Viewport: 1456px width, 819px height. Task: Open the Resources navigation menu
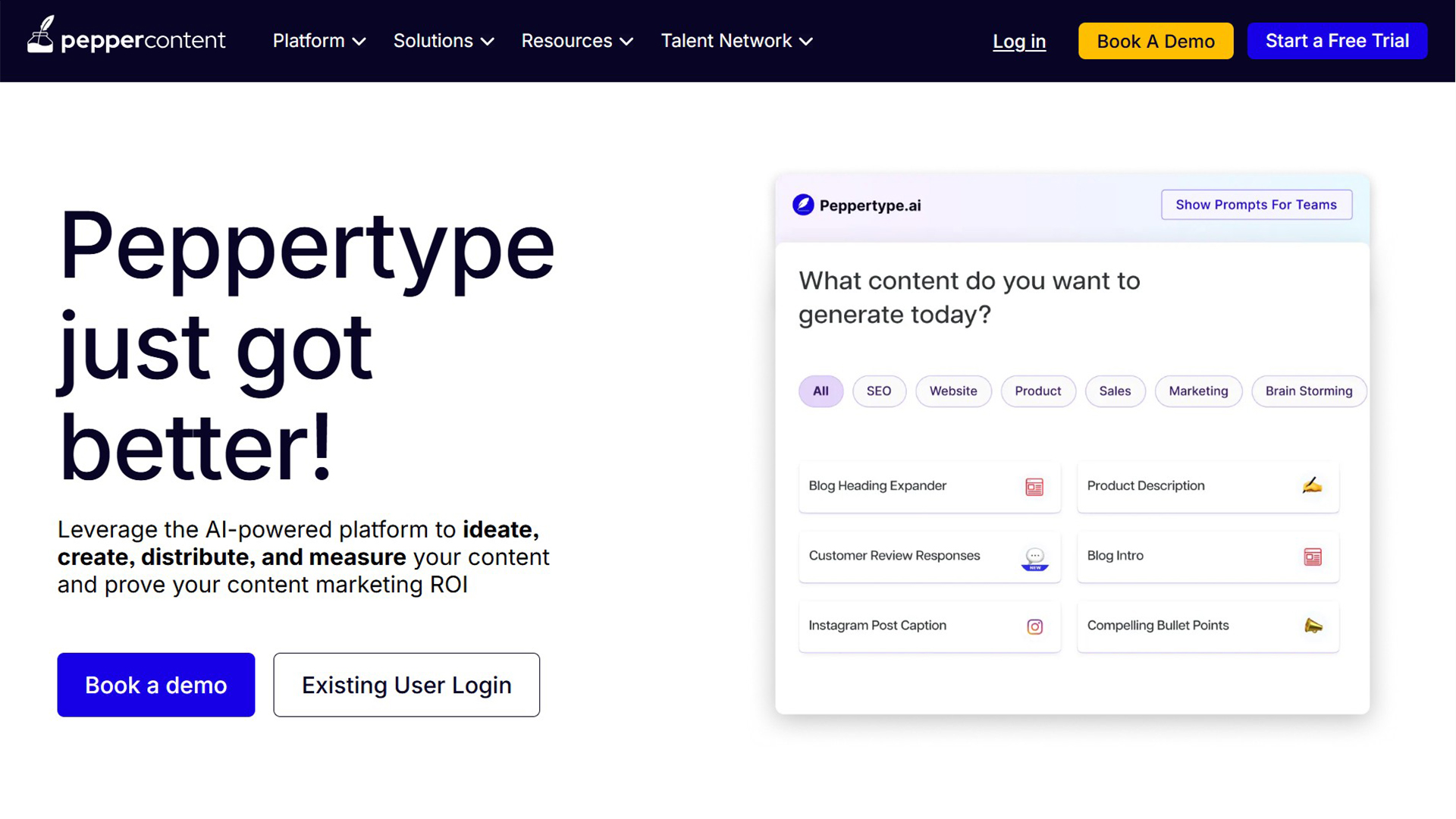pyautogui.click(x=577, y=41)
